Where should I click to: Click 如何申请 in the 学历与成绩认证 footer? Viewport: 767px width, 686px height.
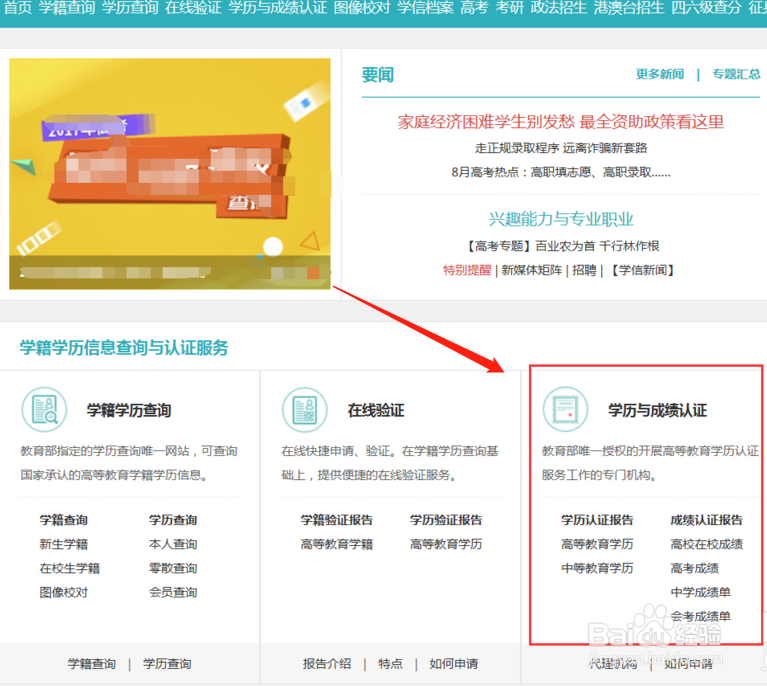pyautogui.click(x=688, y=663)
